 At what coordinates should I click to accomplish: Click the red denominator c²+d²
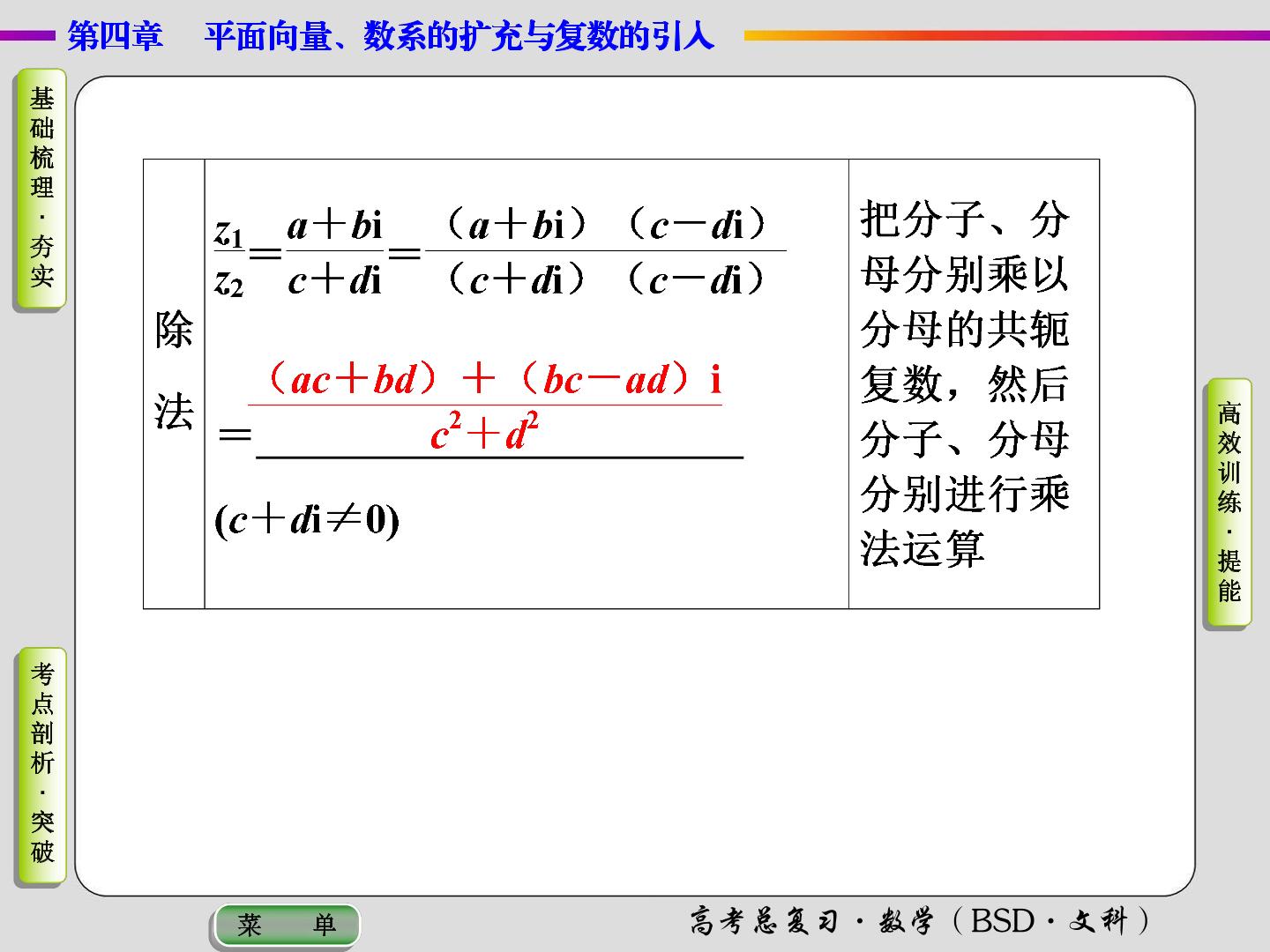coord(484,433)
